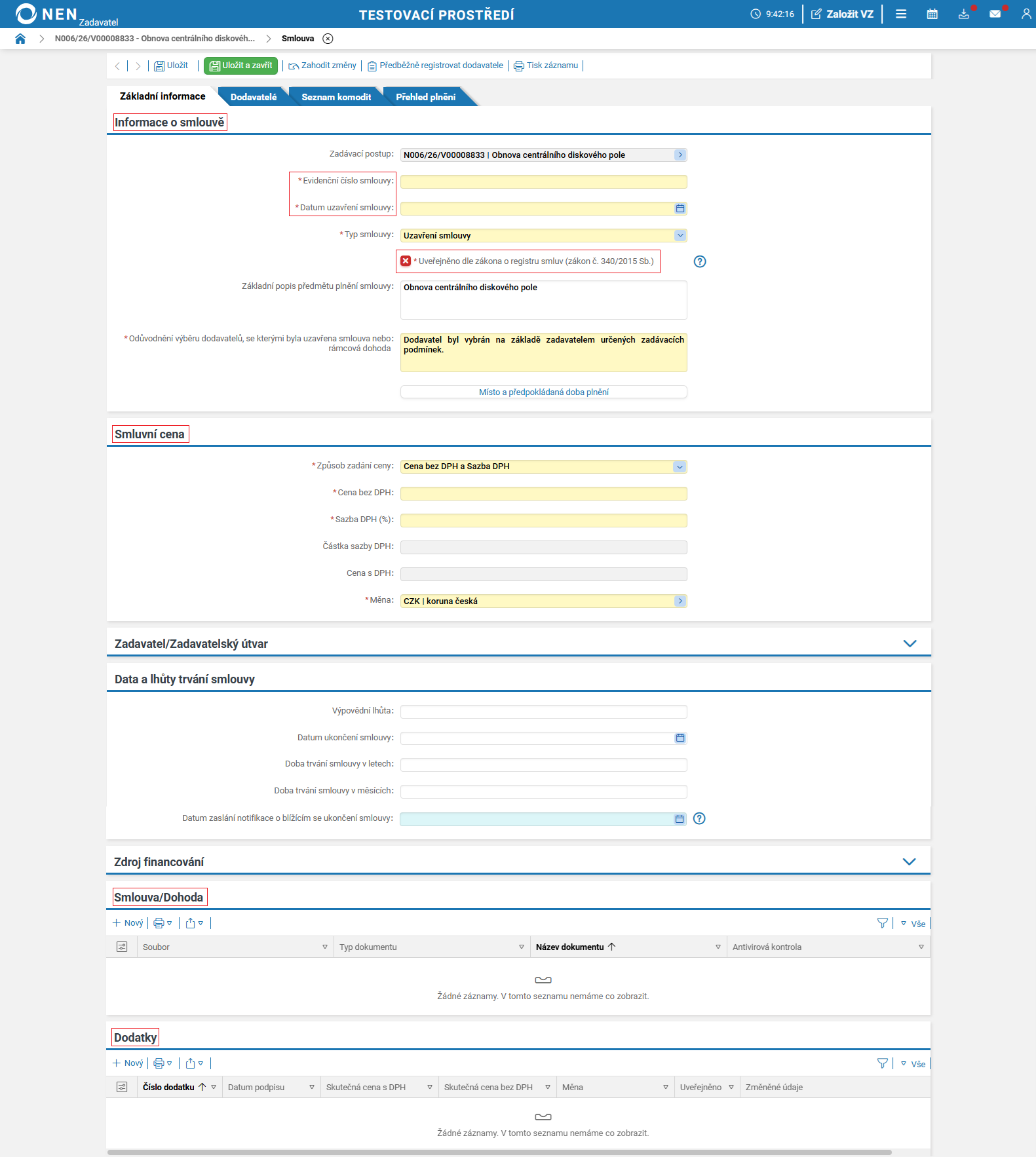Open messages envelope icon
The height and width of the screenshot is (1157, 1036).
point(995,14)
